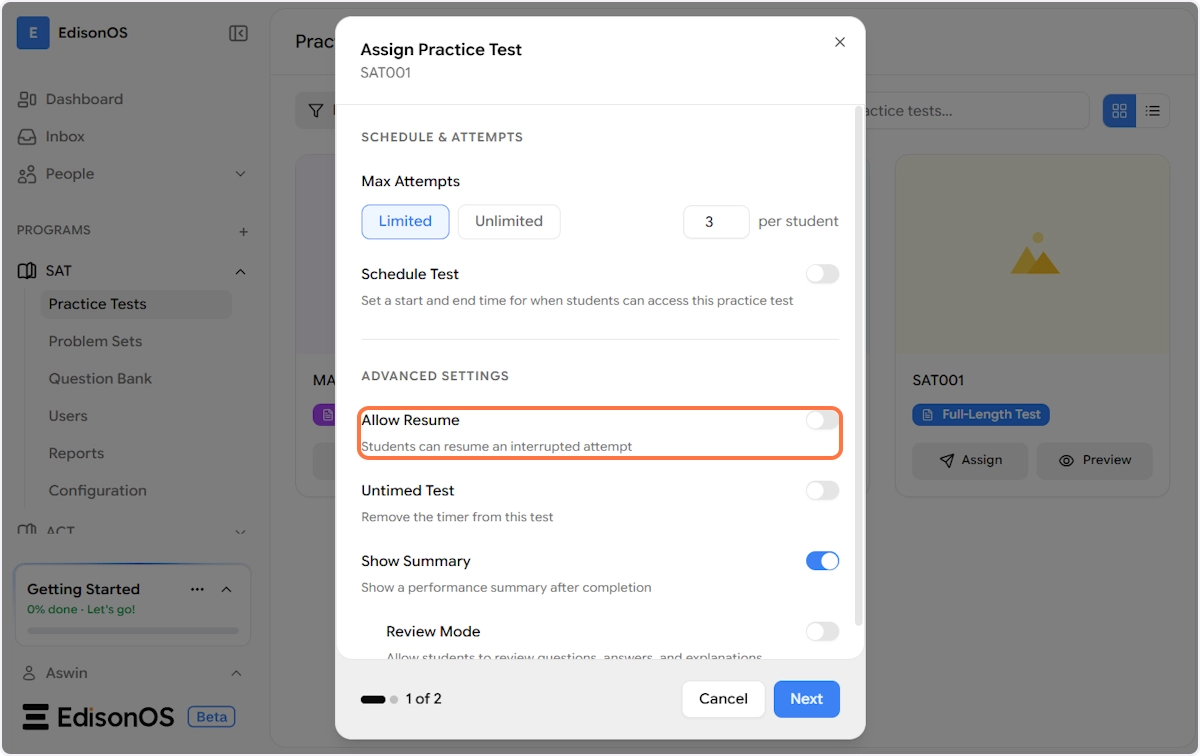The height and width of the screenshot is (756, 1200).
Task: Turn on the Untimed Test toggle
Action: point(822,491)
